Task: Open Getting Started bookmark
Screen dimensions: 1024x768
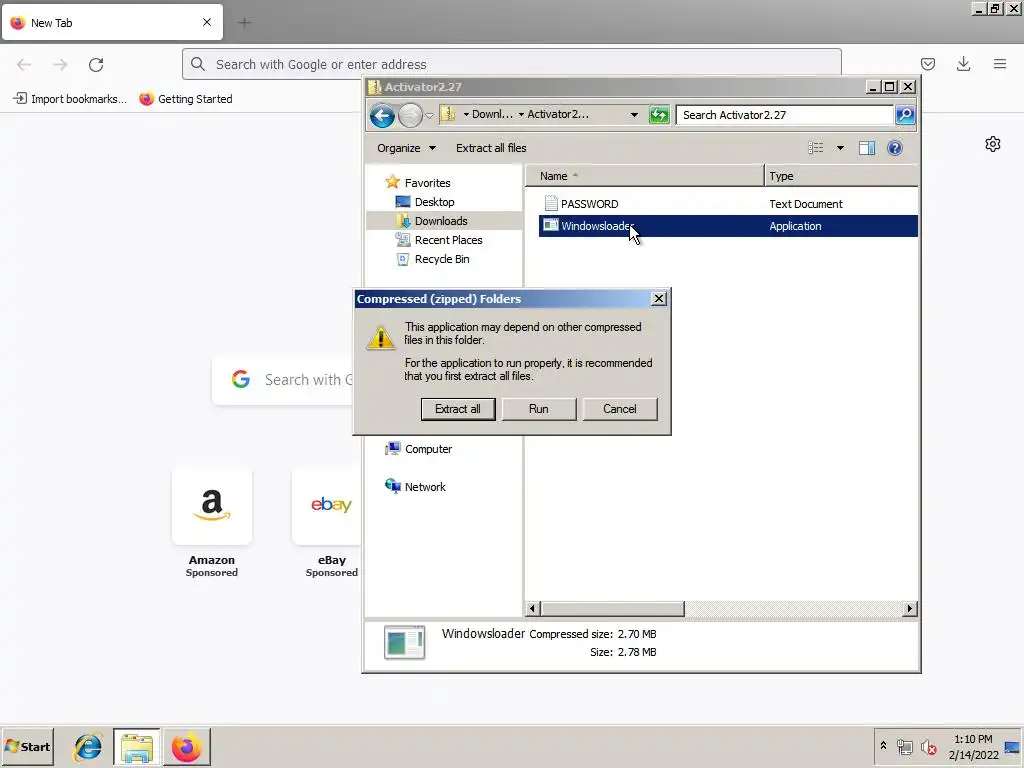Action: tap(186, 99)
